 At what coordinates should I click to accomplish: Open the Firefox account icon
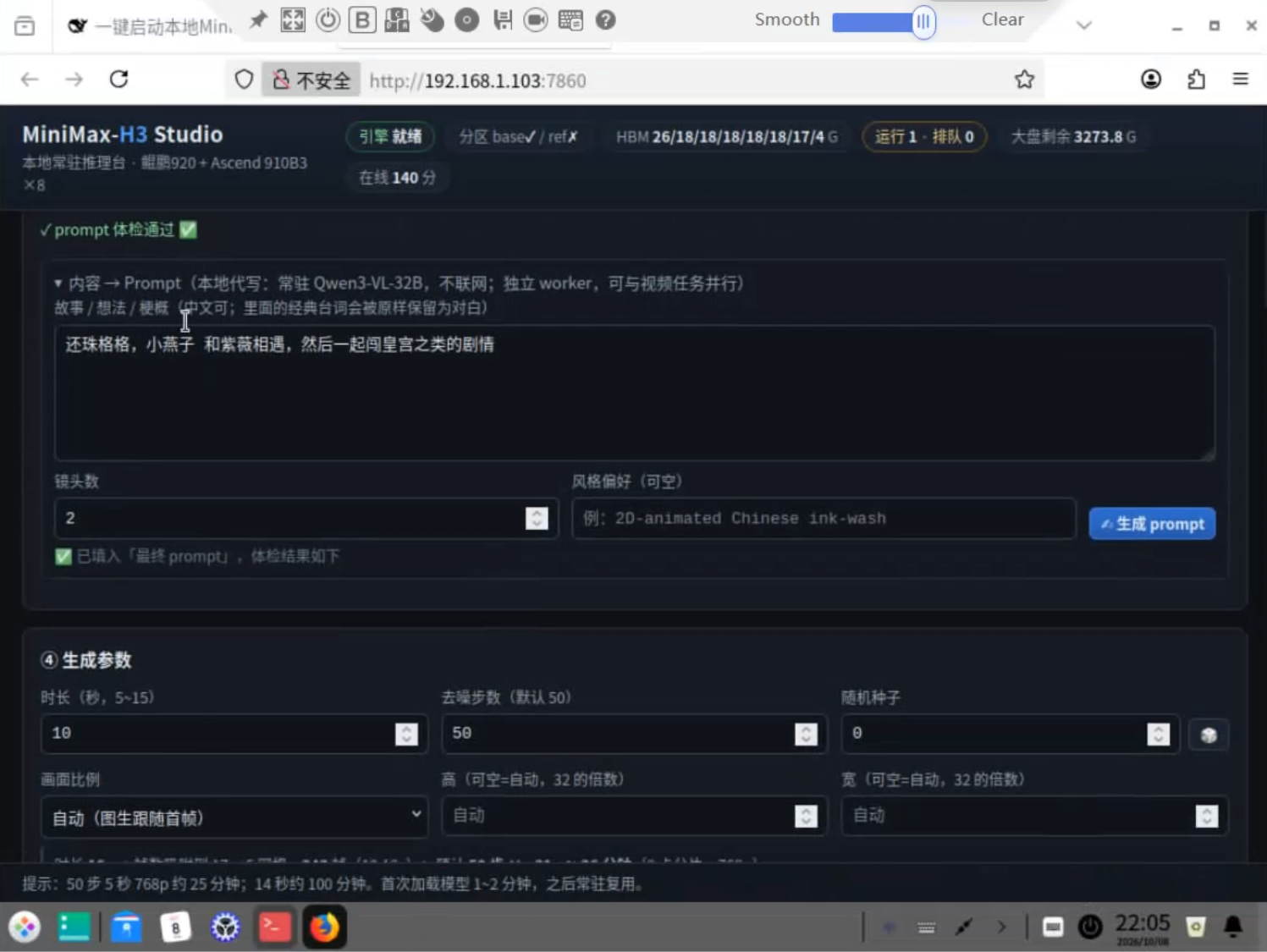[1151, 80]
